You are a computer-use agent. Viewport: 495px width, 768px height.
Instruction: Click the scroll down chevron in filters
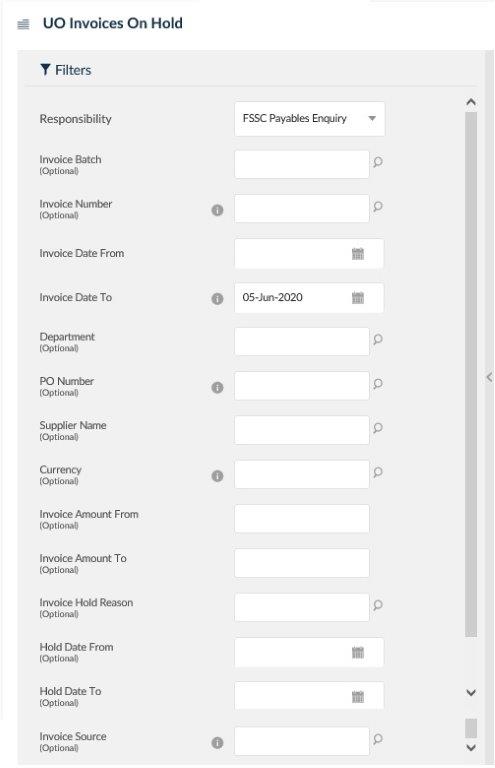pos(471,693)
